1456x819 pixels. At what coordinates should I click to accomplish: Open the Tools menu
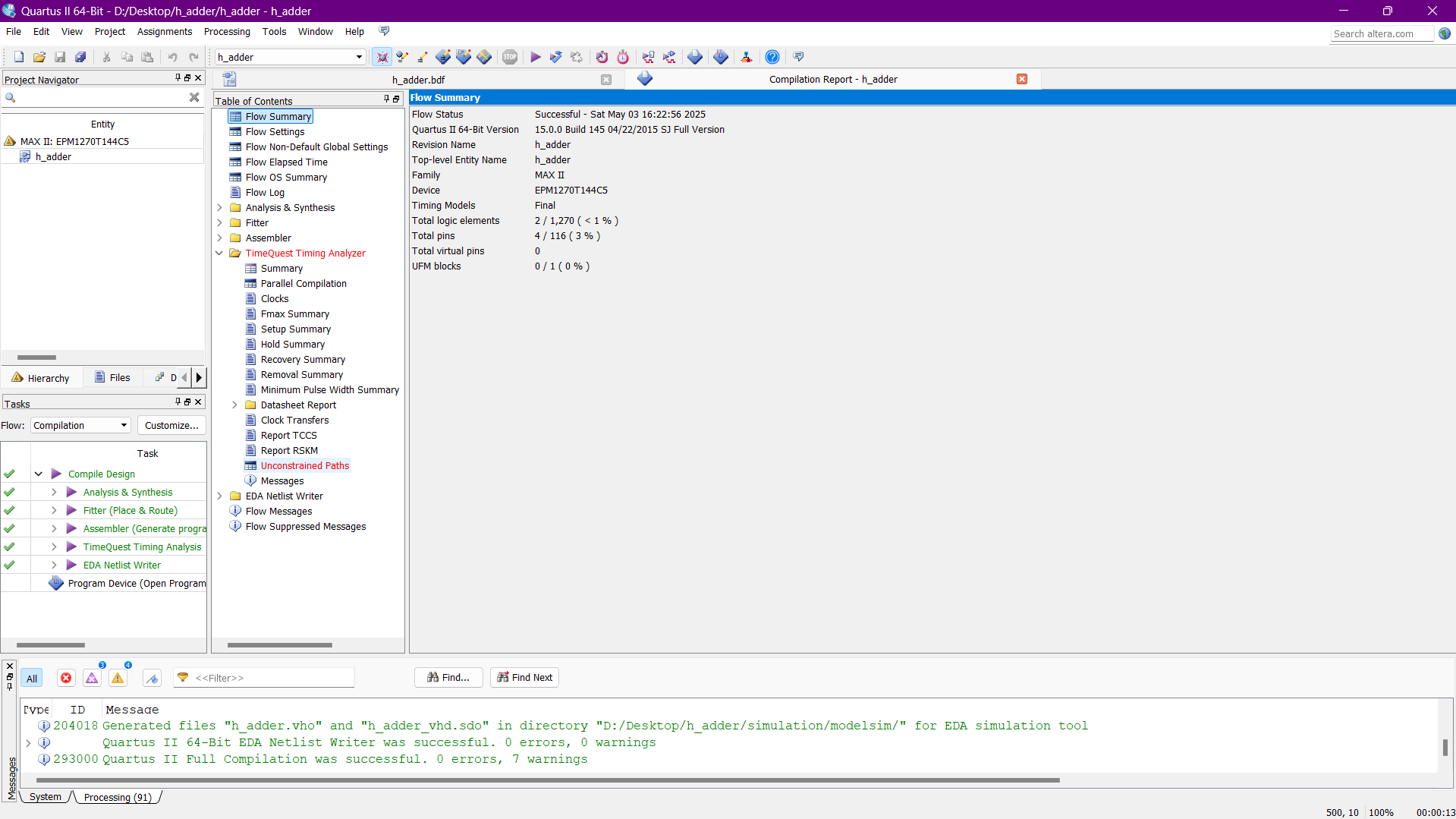tap(274, 31)
